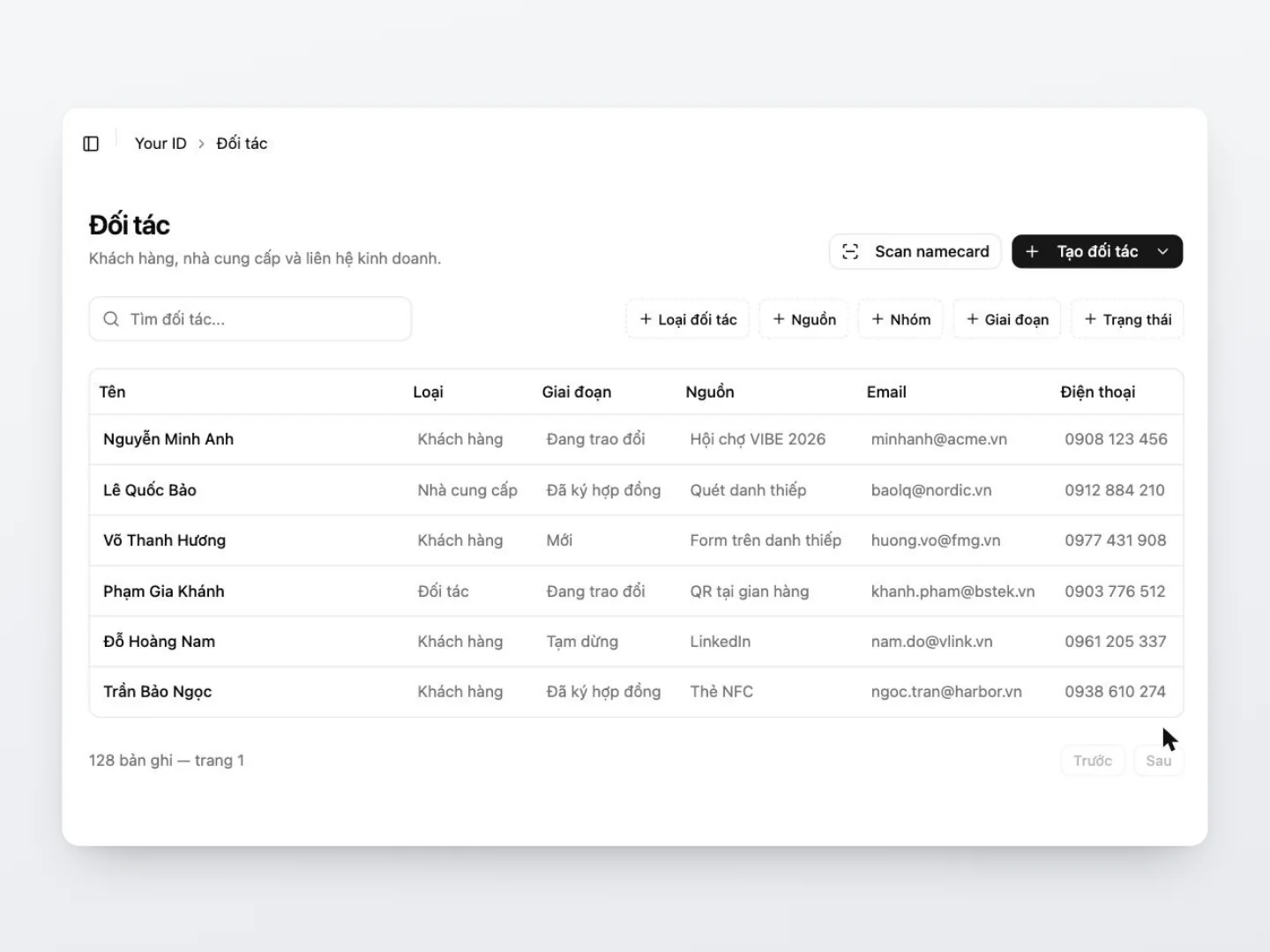Click email nam.do@vlink.vn
Screen dimensions: 1270x952
(x=932, y=642)
